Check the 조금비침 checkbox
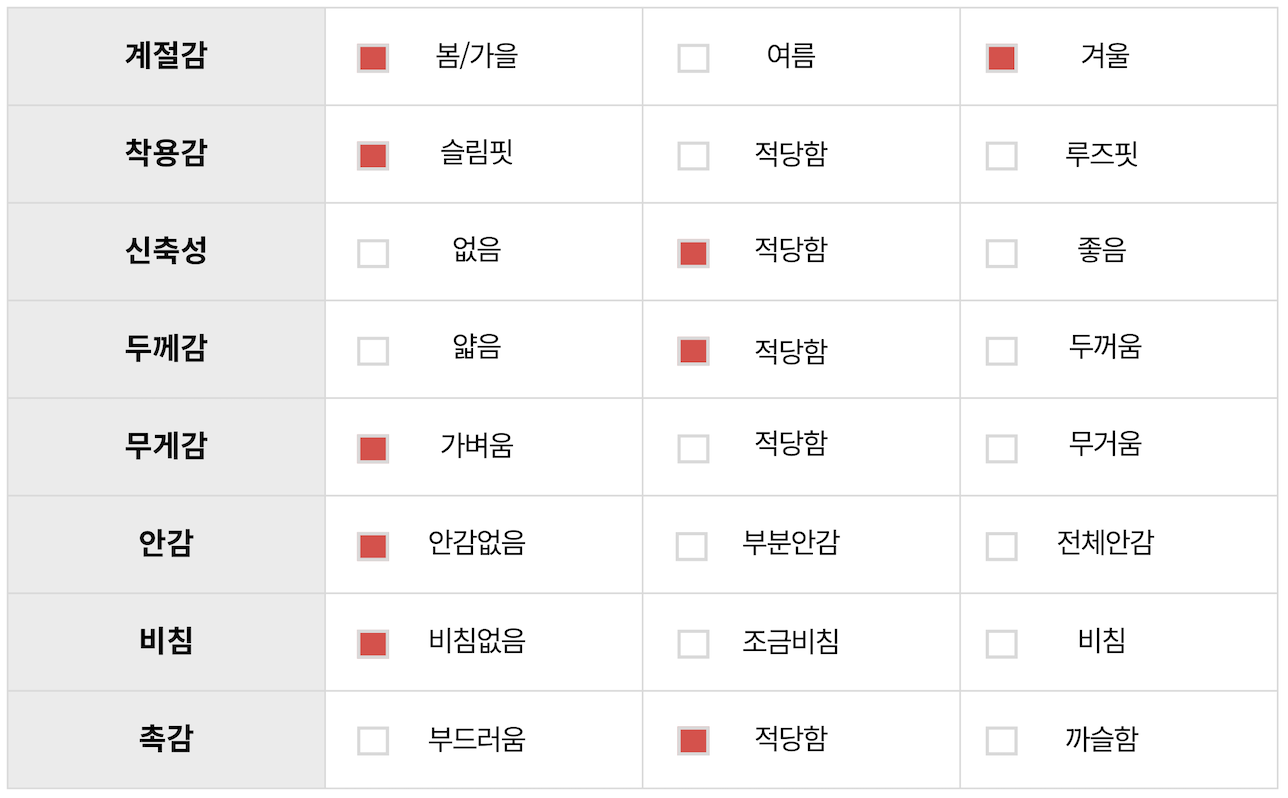Viewport: 1288px width, 798px height. point(693,643)
